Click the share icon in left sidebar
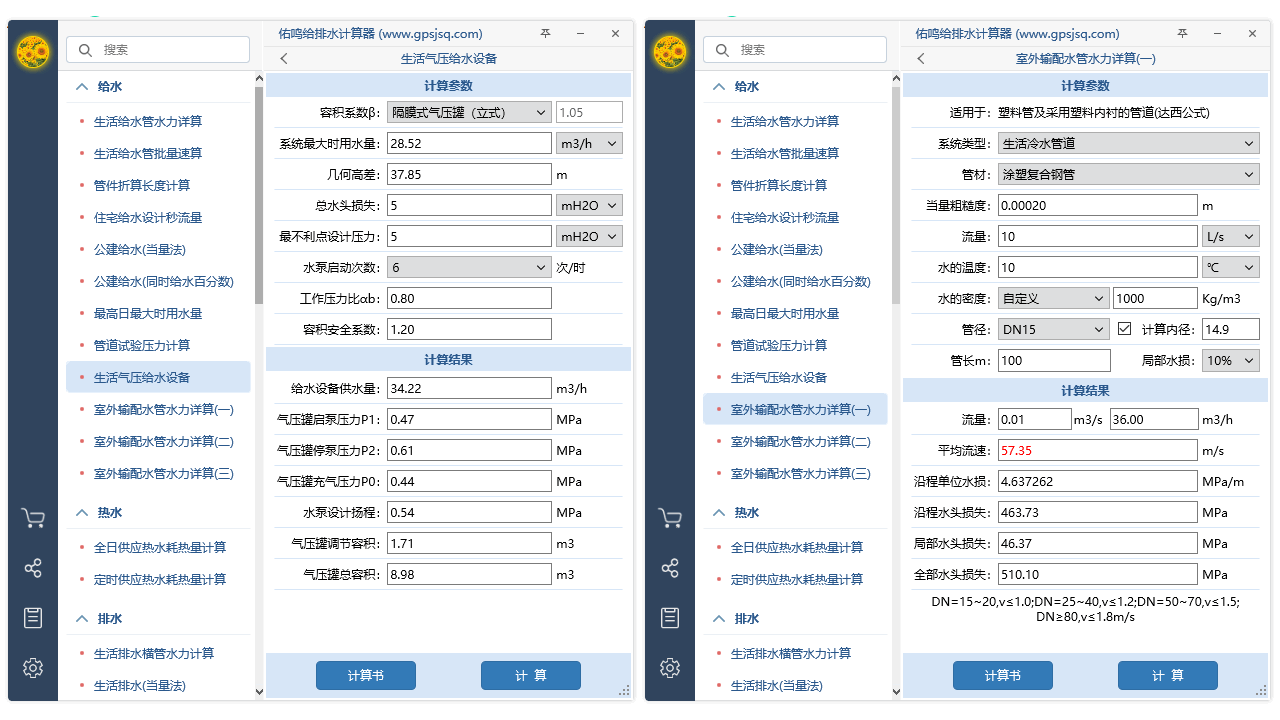Viewport: 1280px width, 720px height. click(x=33, y=567)
